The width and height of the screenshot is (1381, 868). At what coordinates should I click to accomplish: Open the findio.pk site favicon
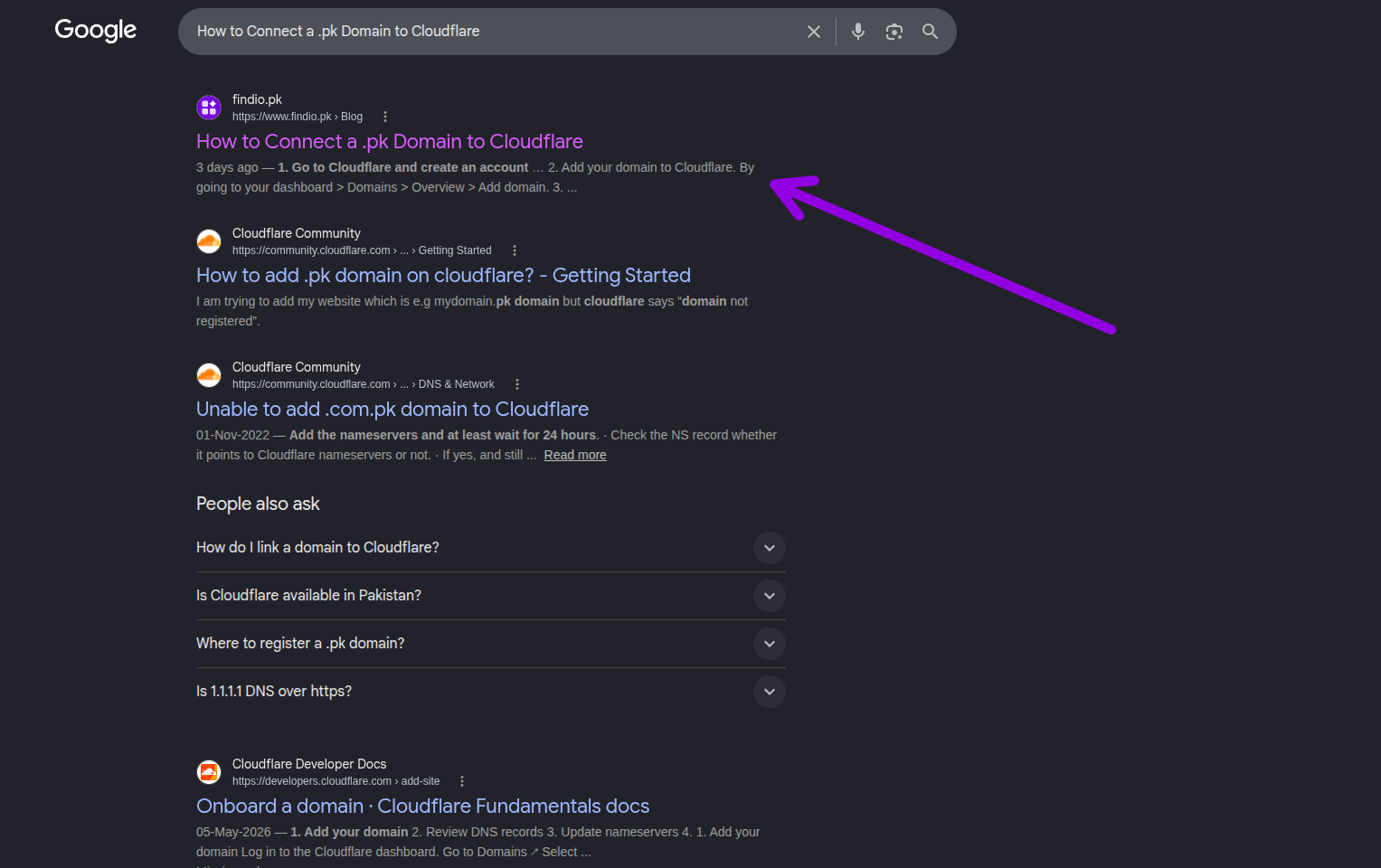point(209,108)
